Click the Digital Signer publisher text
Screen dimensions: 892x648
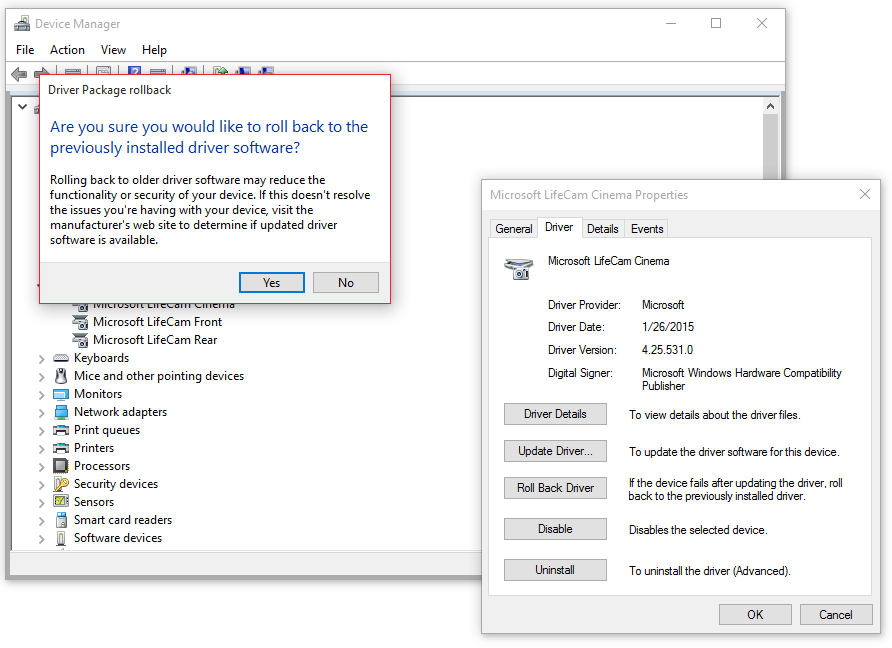[742, 379]
